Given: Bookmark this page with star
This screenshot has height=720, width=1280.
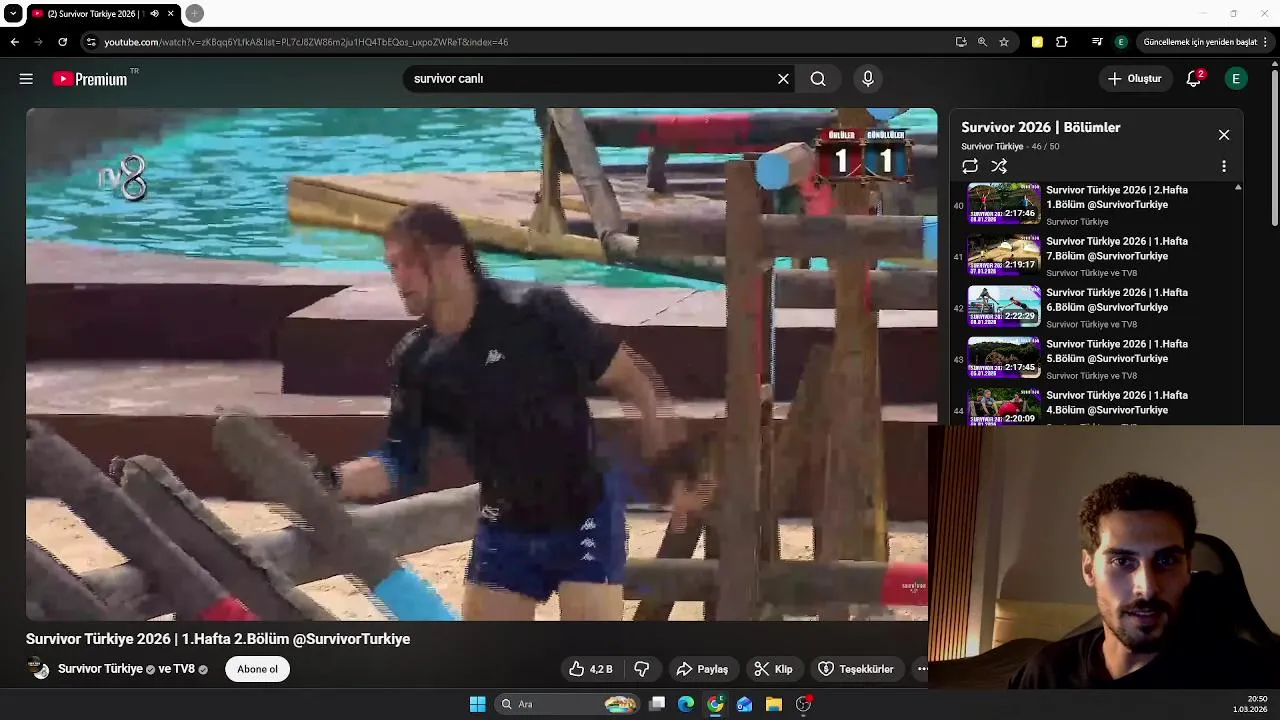Looking at the screenshot, I should click(x=1004, y=42).
